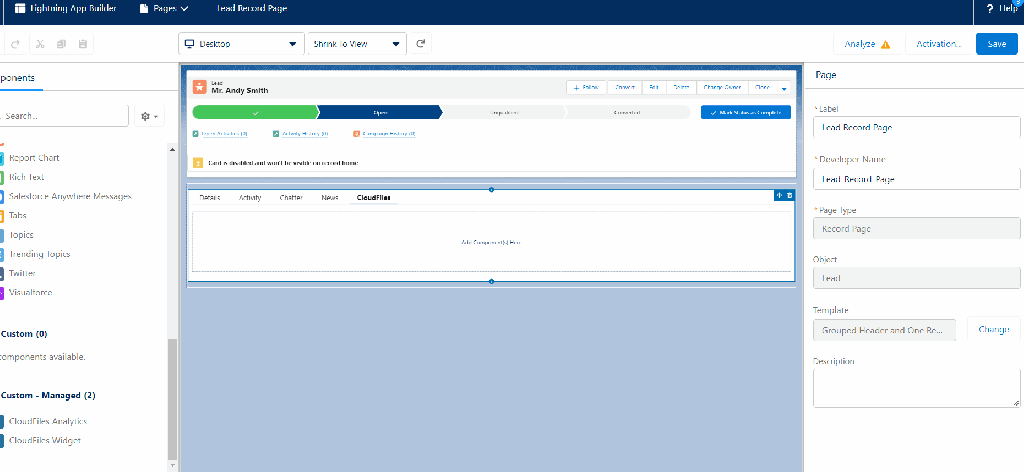Delete the Tabs component with trash icon
This screenshot has height=472, width=1024.
pos(789,195)
